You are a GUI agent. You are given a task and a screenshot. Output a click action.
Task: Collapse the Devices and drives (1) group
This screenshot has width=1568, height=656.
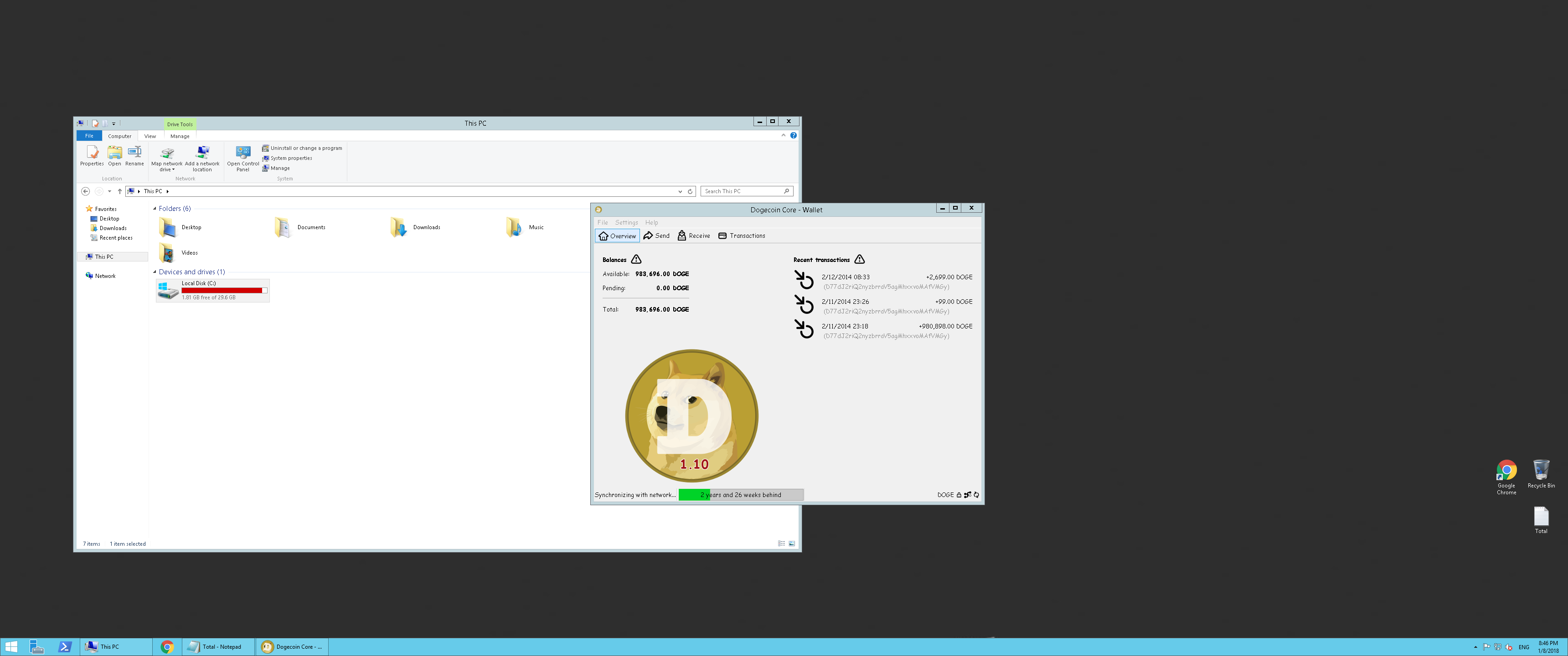point(155,272)
